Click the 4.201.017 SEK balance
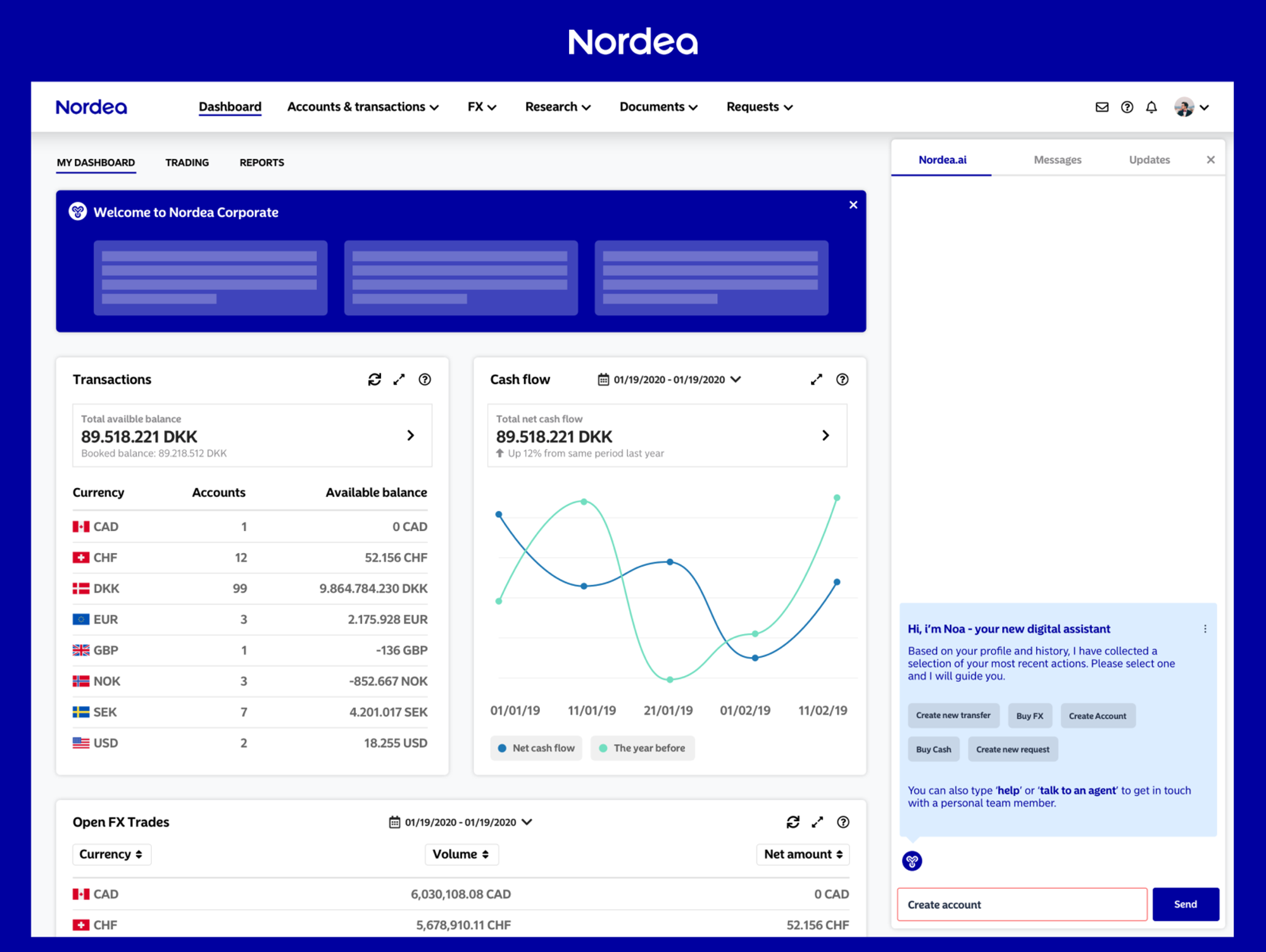The height and width of the screenshot is (952, 1266). (x=388, y=711)
